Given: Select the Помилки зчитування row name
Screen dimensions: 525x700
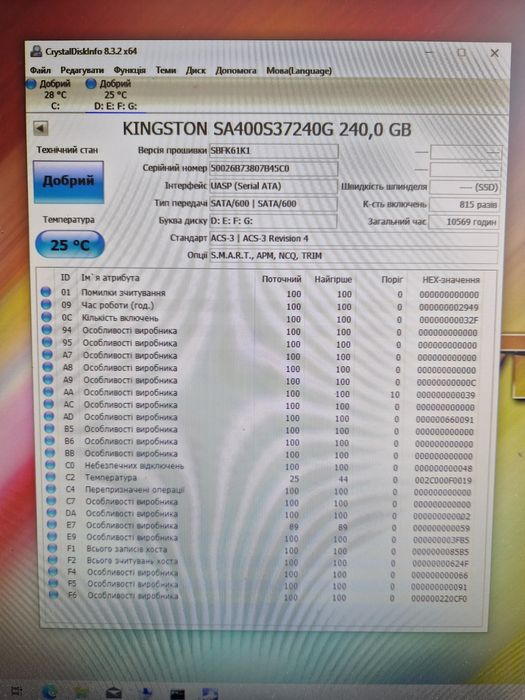Looking at the screenshot, I should click(x=123, y=293).
